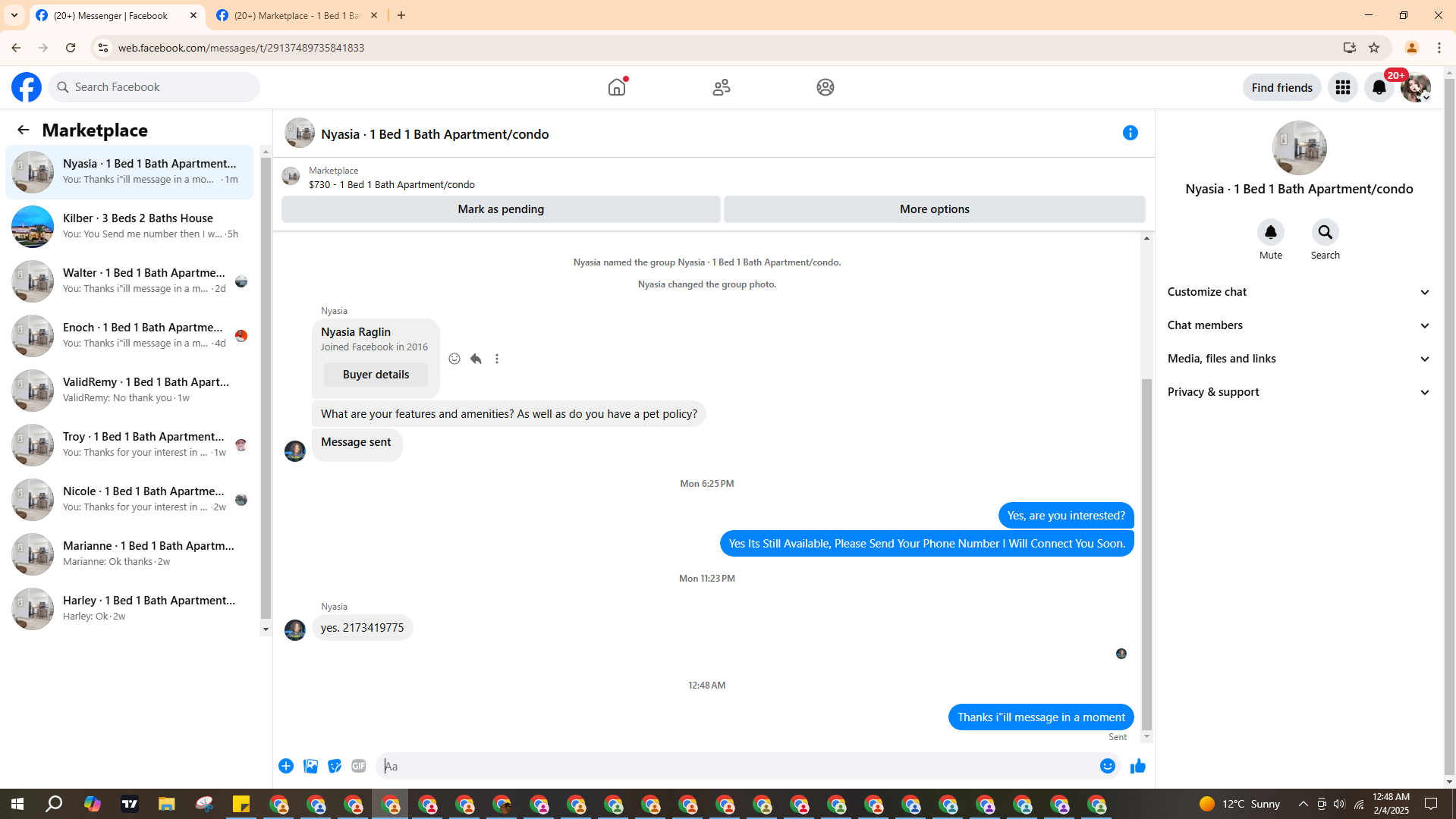React to Nyasia's message with emoji
The image size is (1456, 819).
(454, 359)
